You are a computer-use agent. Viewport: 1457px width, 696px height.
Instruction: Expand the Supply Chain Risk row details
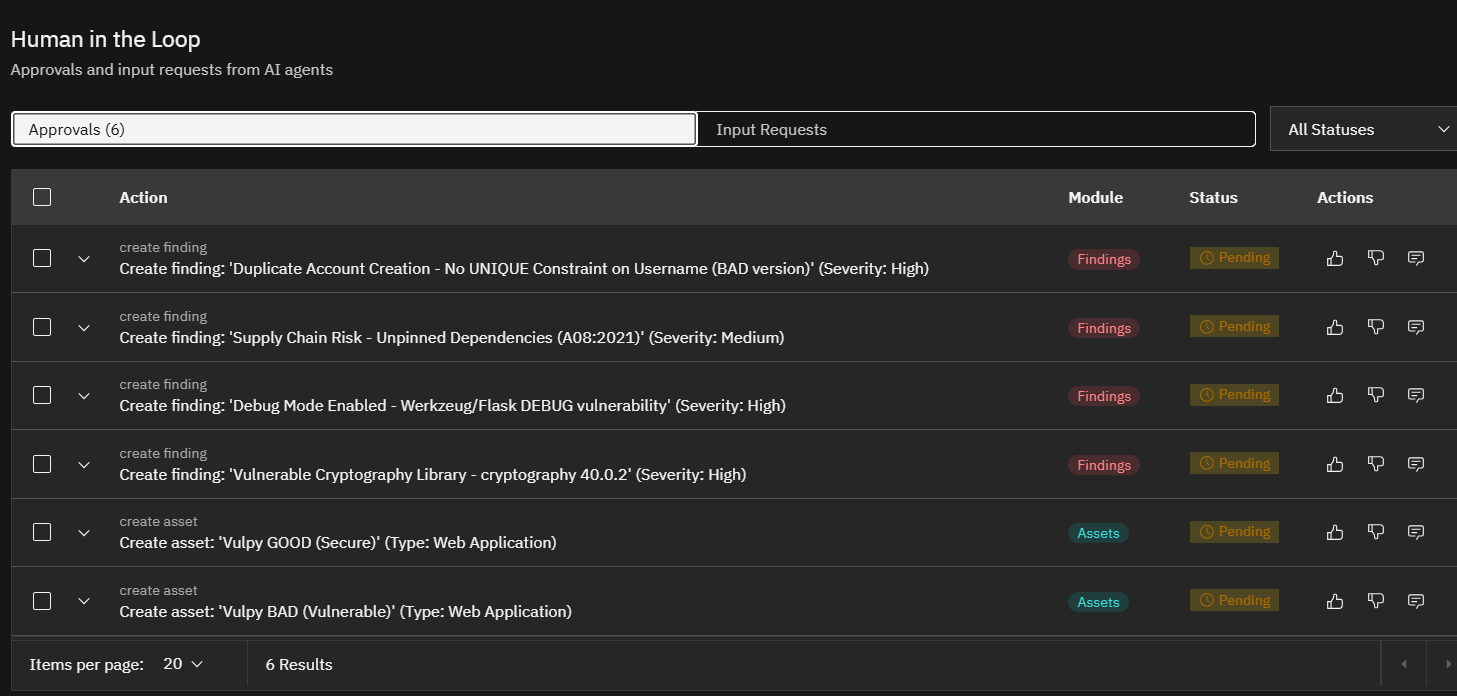[x=84, y=328]
